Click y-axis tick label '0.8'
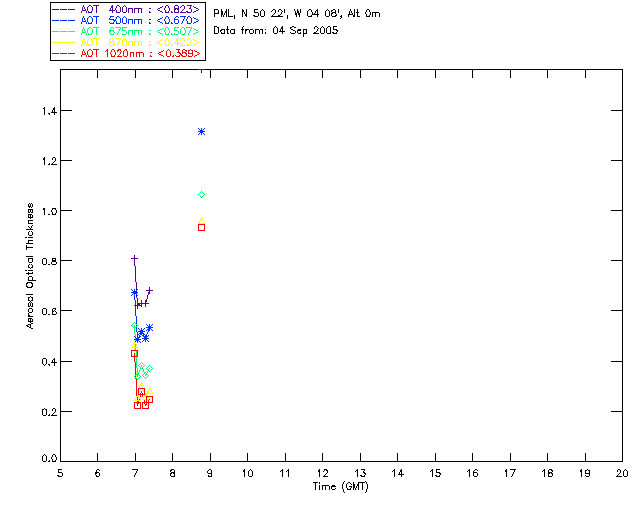Viewport: 640px width, 512px height. click(x=49, y=261)
